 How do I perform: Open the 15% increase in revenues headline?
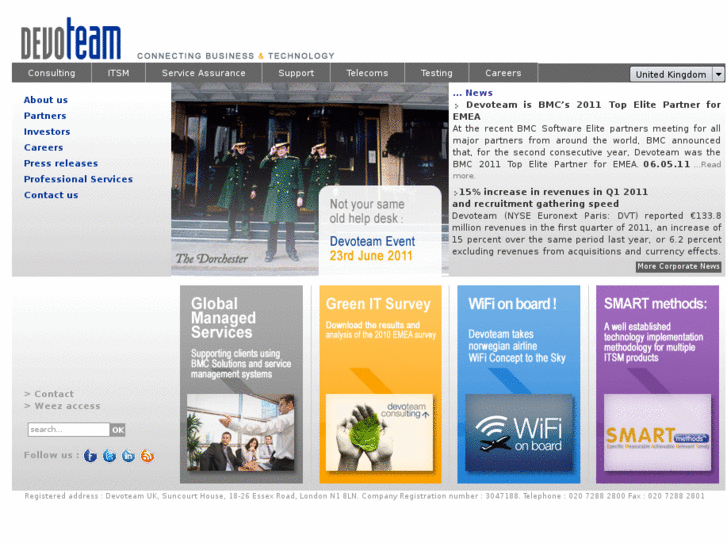pos(550,198)
